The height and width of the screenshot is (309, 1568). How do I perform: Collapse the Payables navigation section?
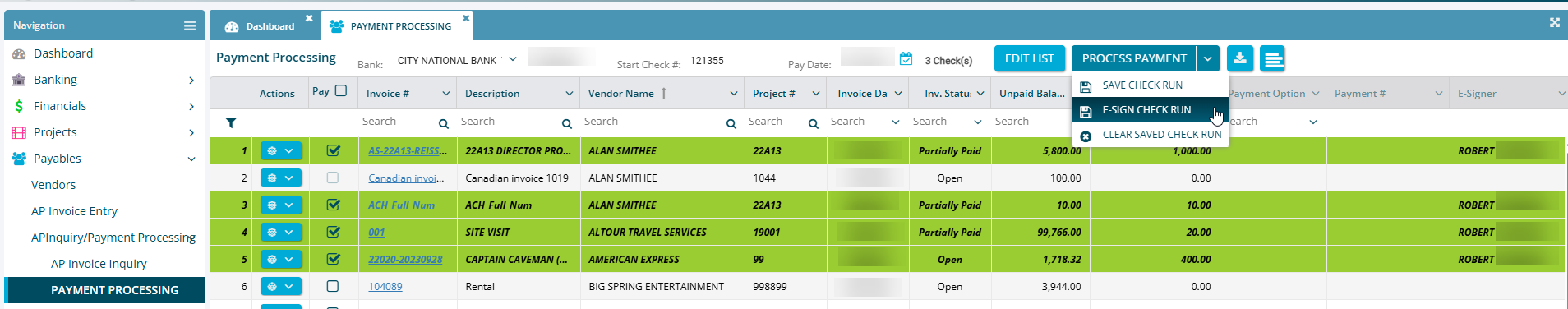191,159
